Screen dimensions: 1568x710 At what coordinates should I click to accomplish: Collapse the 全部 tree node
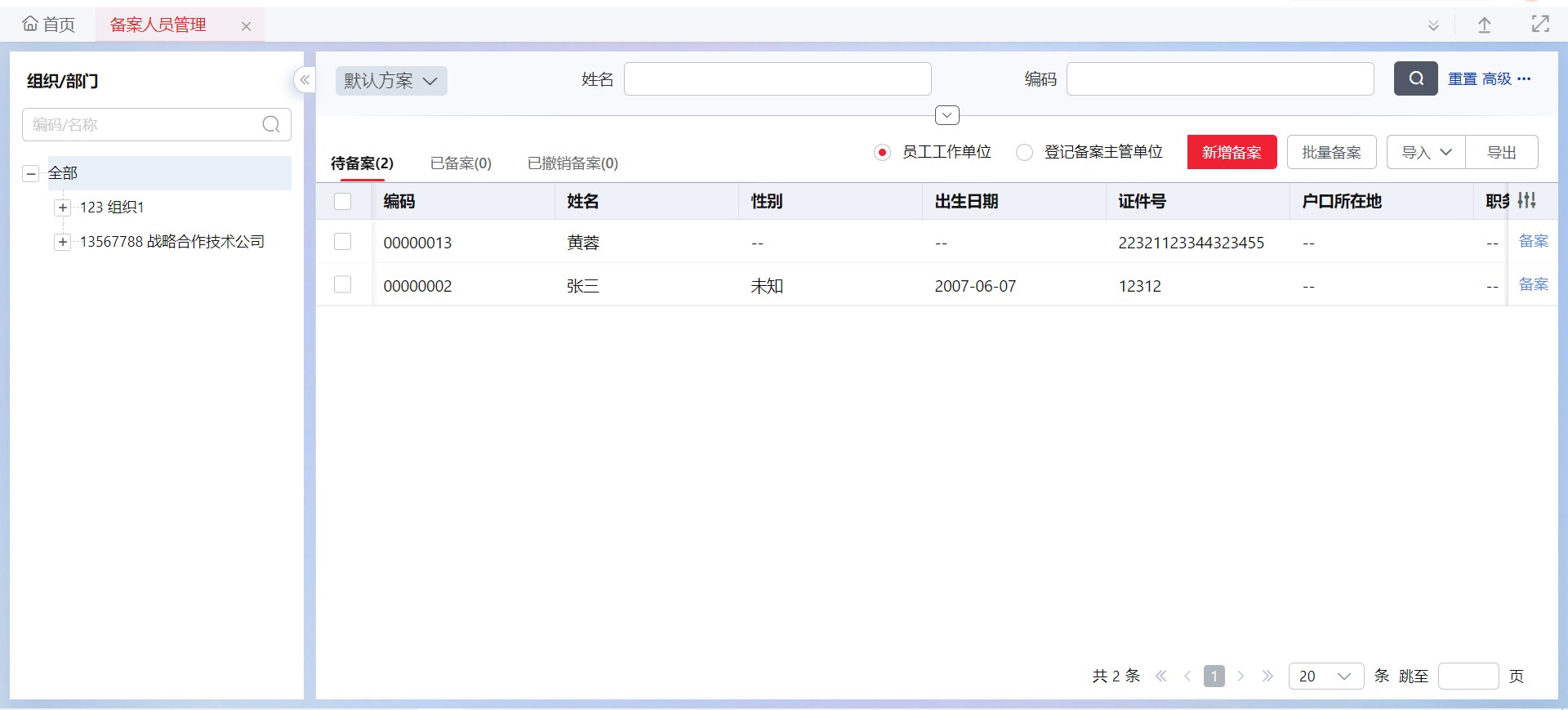click(31, 173)
